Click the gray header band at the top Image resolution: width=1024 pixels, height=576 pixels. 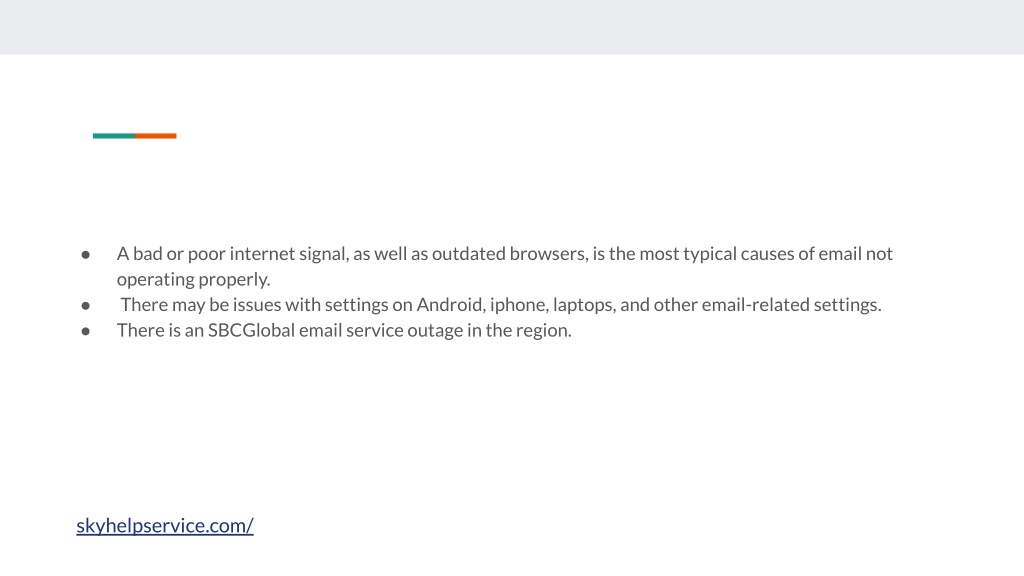(512, 27)
